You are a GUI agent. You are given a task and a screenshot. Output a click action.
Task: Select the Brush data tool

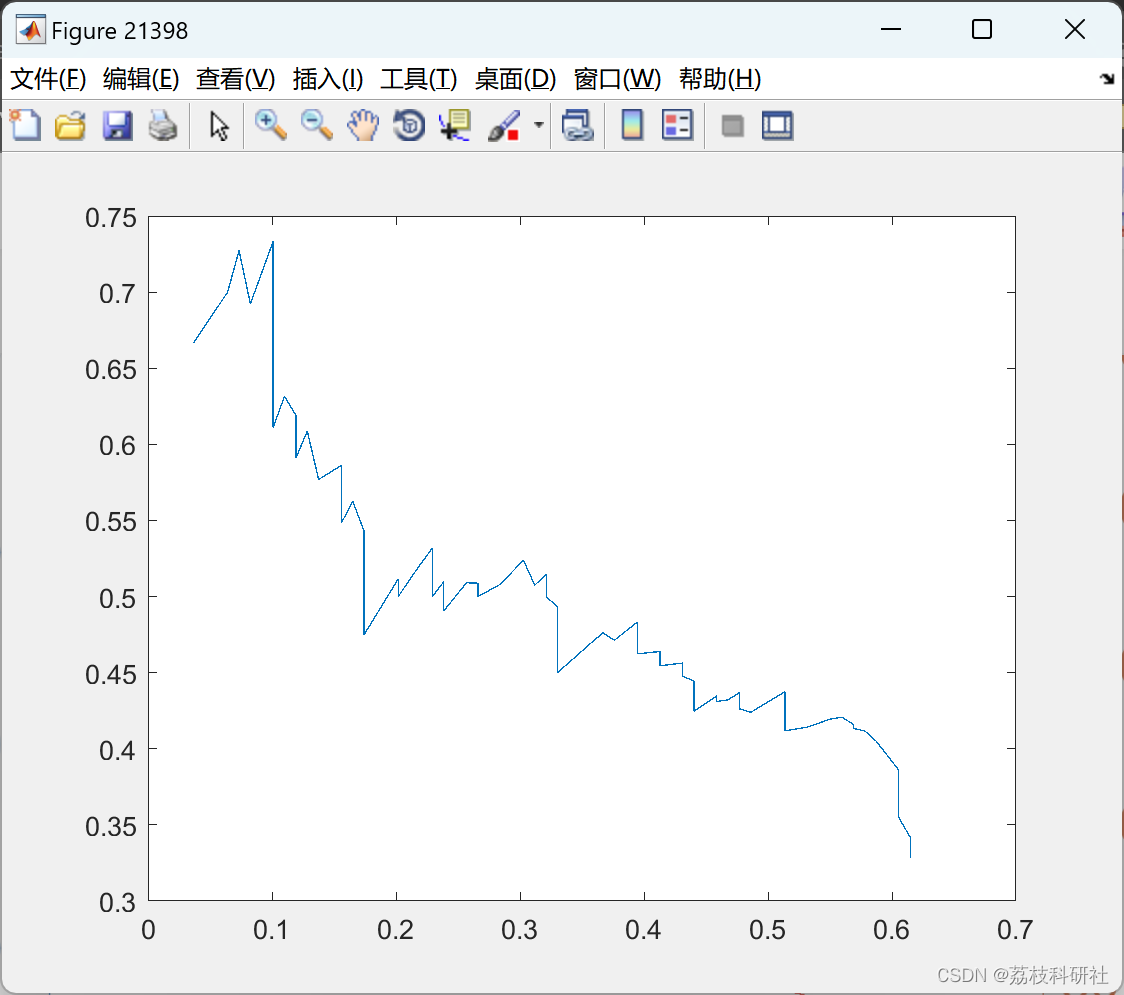(503, 126)
